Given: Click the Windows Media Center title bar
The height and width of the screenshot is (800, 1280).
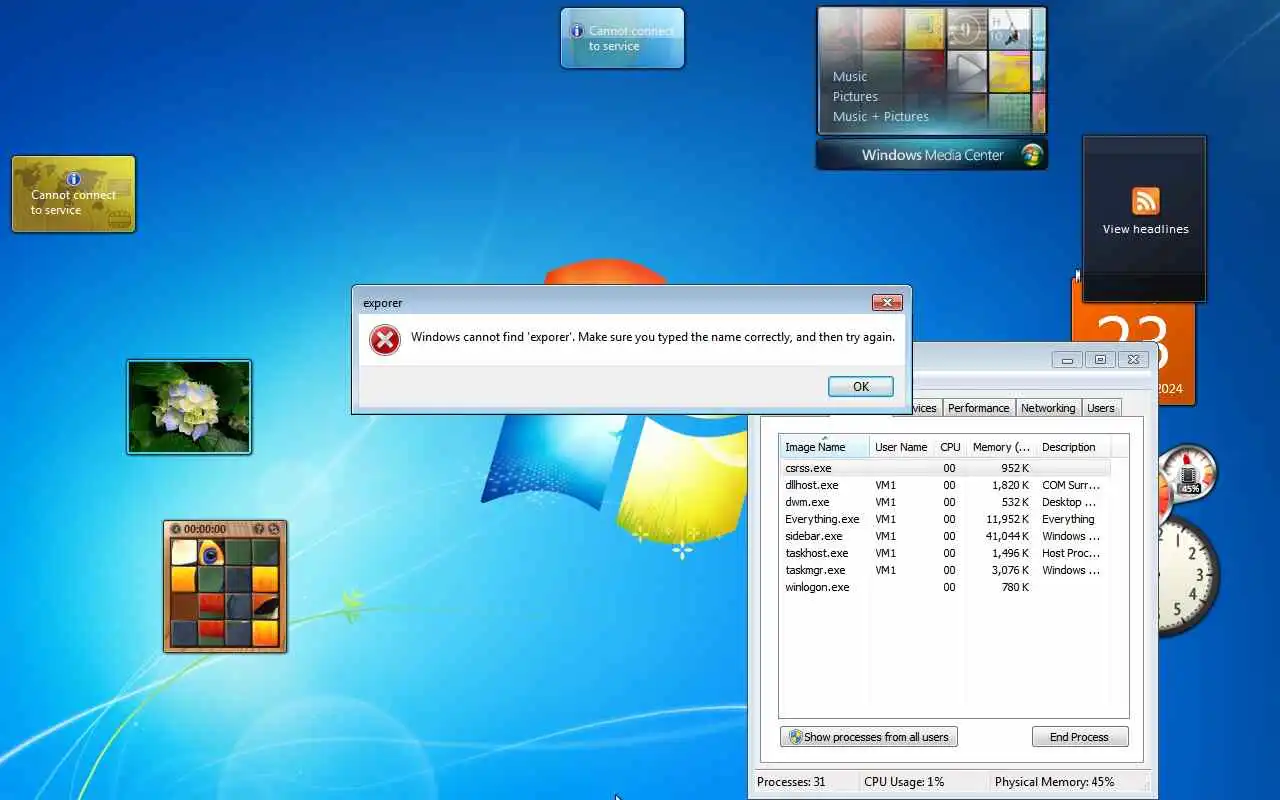Looking at the screenshot, I should tap(932, 155).
